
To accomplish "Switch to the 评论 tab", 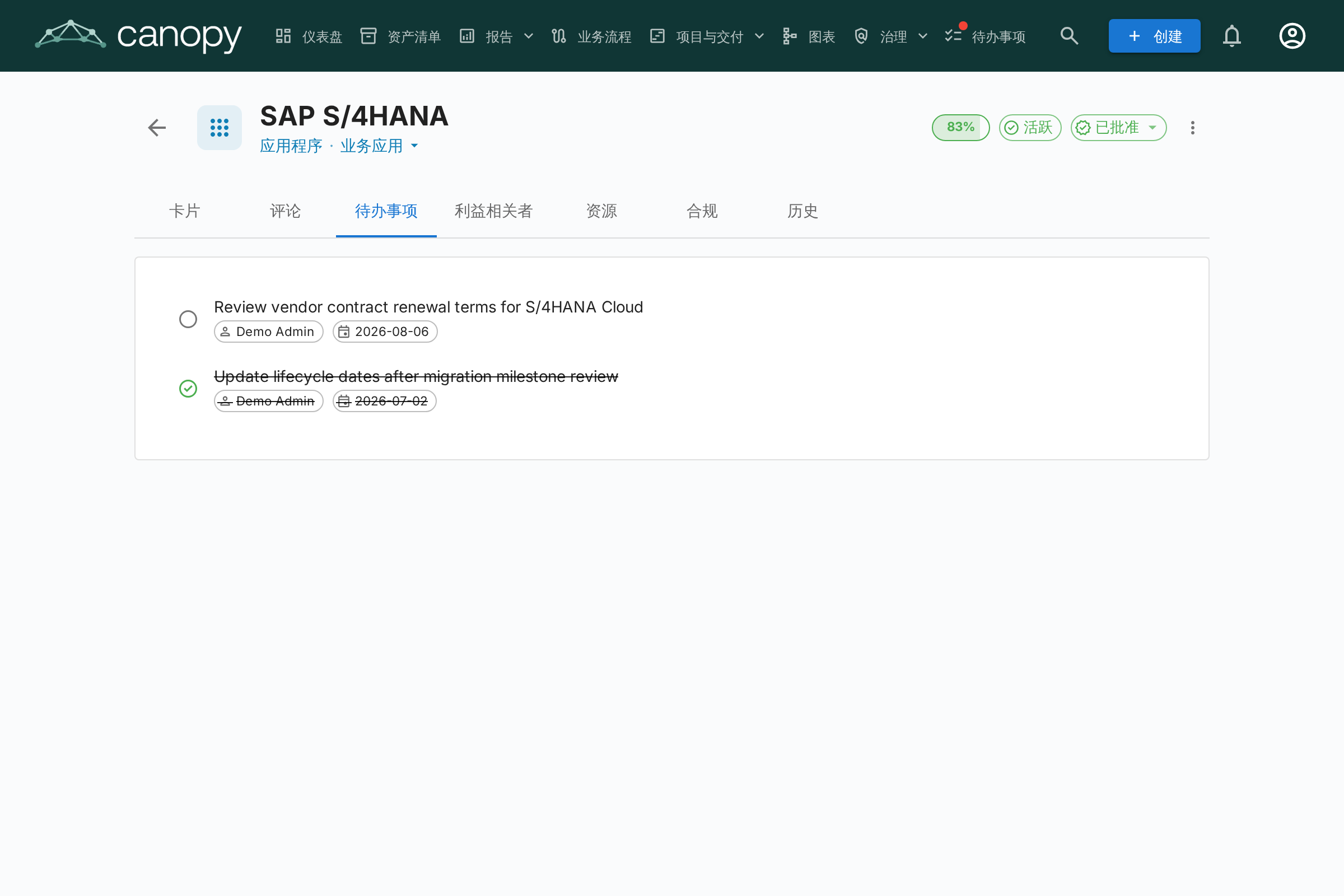I will (285, 212).
